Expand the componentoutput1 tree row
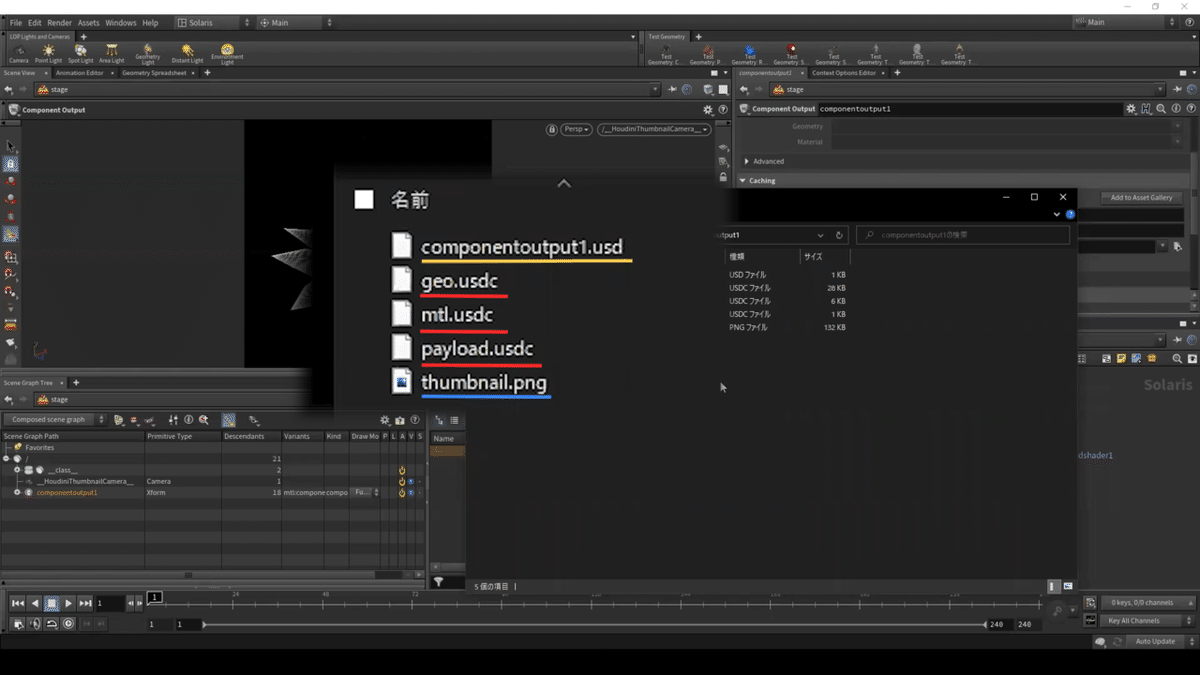This screenshot has height=675, width=1200. (x=17, y=493)
